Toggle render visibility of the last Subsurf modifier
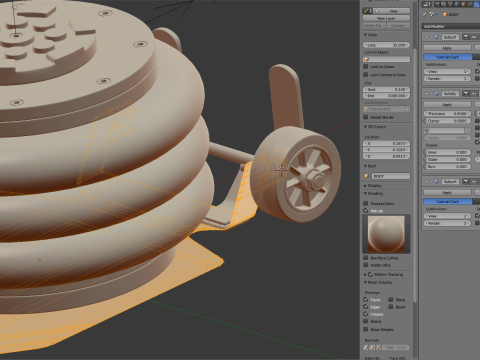The image size is (480, 360). pyautogui.click(x=466, y=182)
